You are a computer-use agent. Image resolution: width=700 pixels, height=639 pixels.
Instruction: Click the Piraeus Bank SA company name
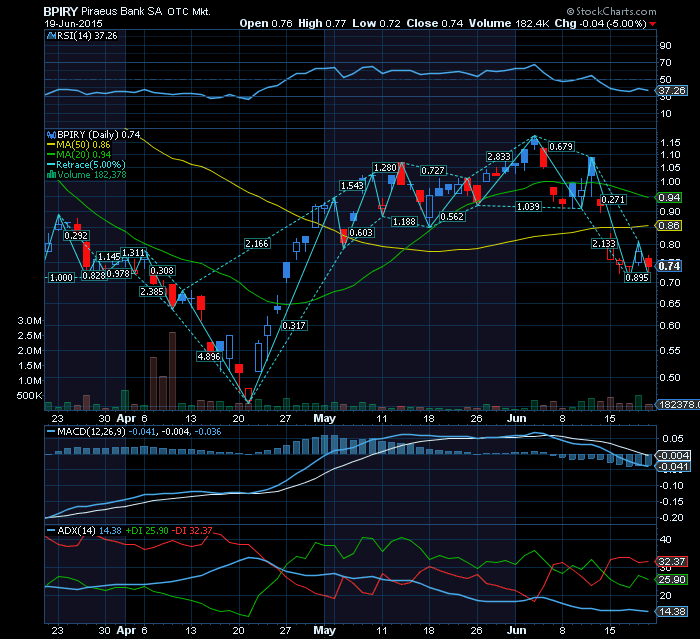[x=121, y=11]
